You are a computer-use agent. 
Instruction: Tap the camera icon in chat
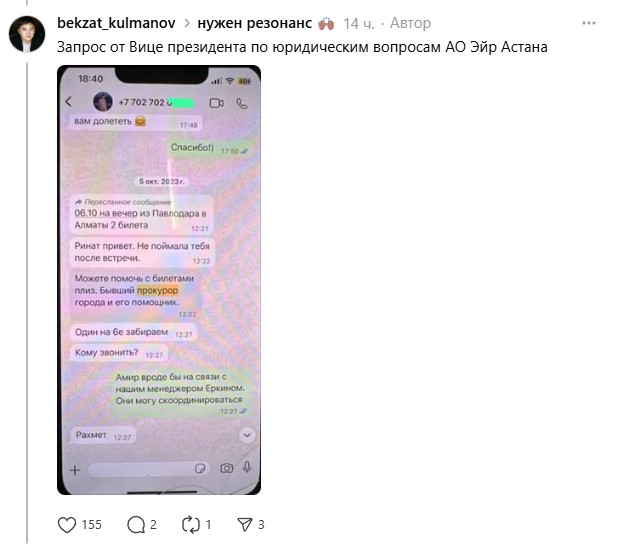point(226,468)
